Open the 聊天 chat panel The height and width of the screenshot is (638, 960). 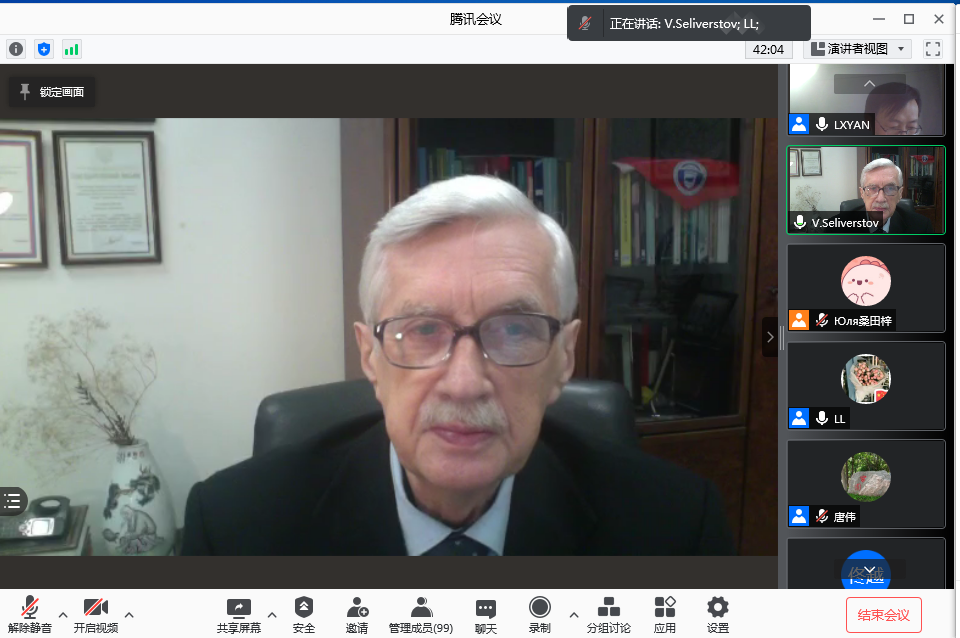click(x=486, y=613)
